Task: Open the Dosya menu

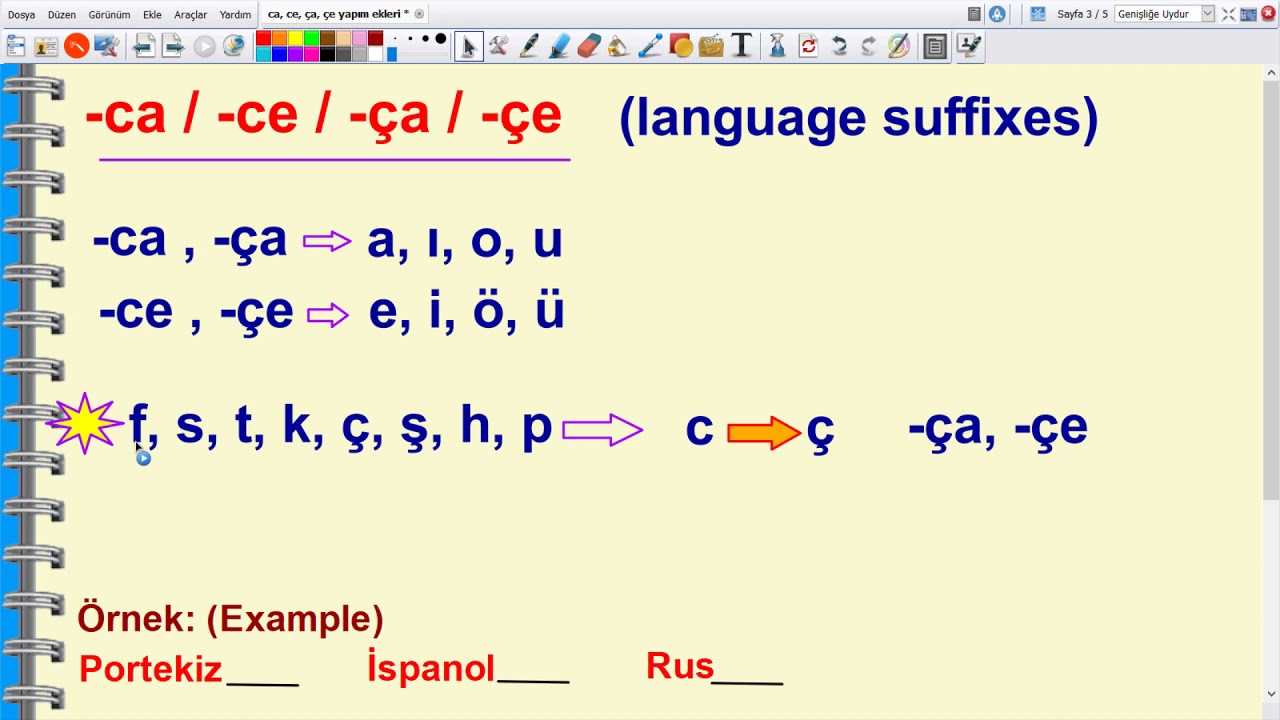Action: coord(21,15)
